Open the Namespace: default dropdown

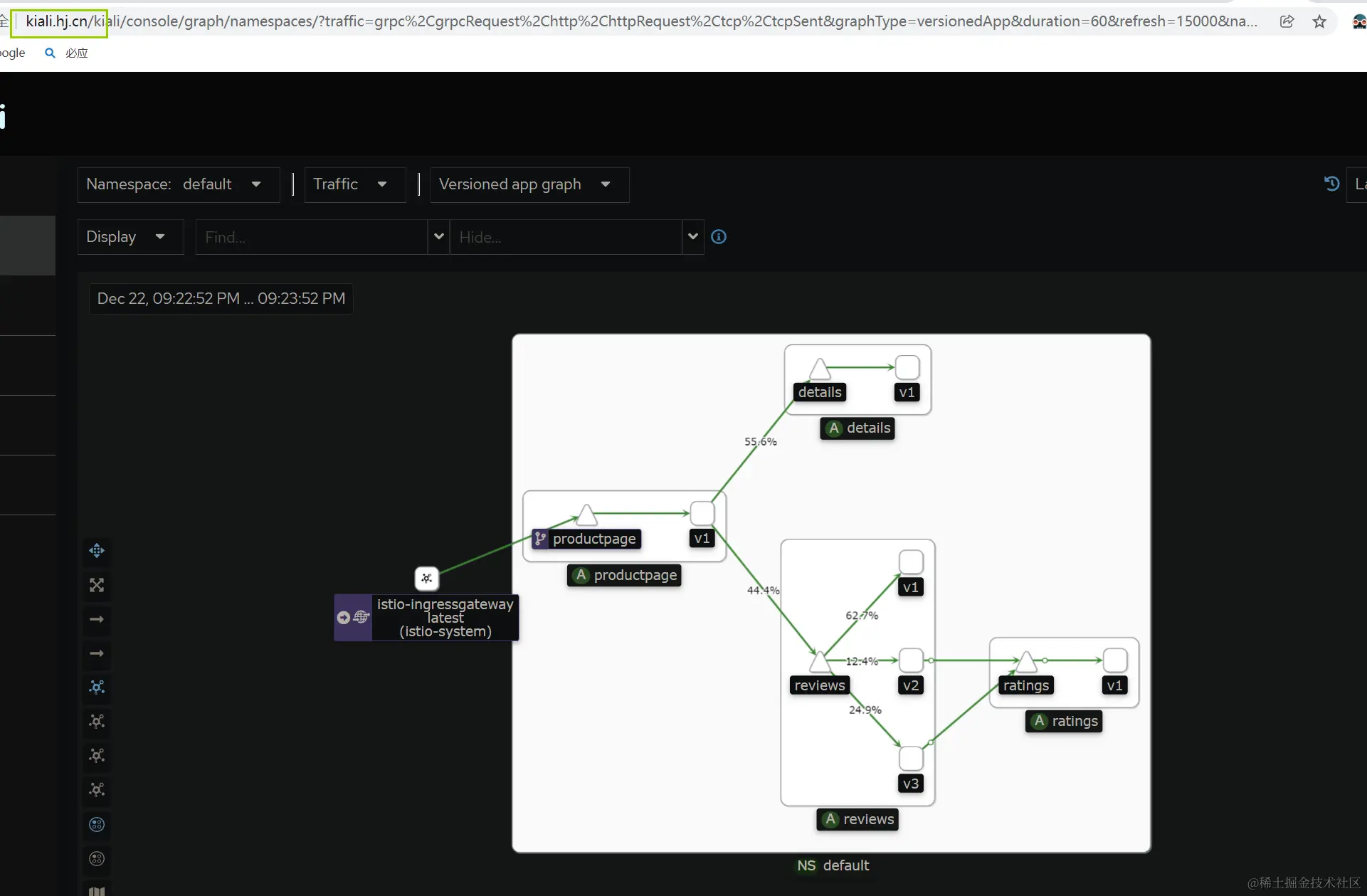click(x=178, y=184)
